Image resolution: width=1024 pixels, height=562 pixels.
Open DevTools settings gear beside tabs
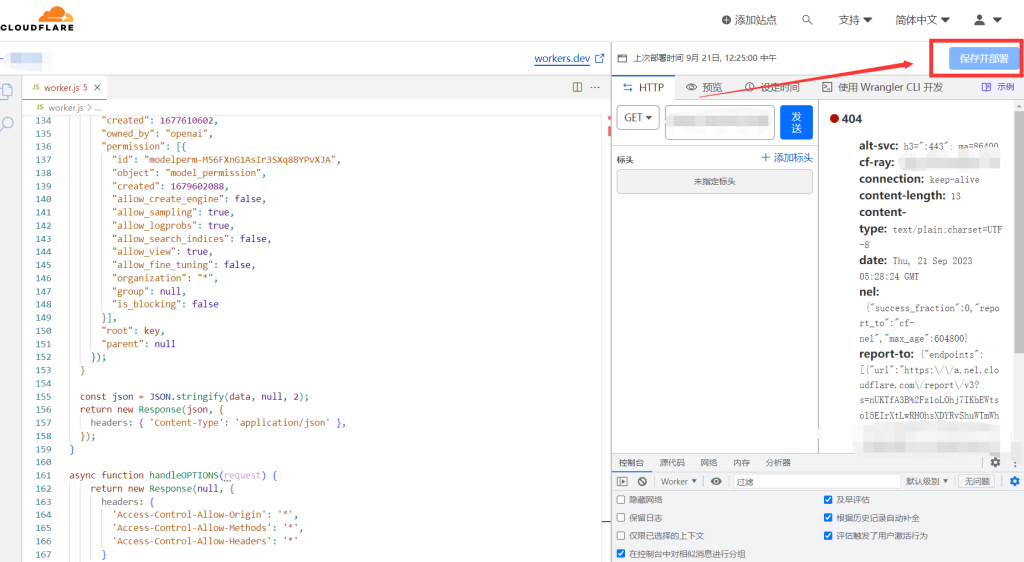[x=995, y=462]
